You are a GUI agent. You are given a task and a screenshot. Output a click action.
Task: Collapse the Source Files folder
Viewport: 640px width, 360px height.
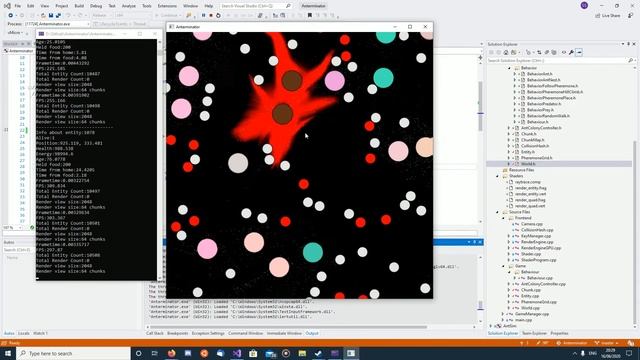498,212
